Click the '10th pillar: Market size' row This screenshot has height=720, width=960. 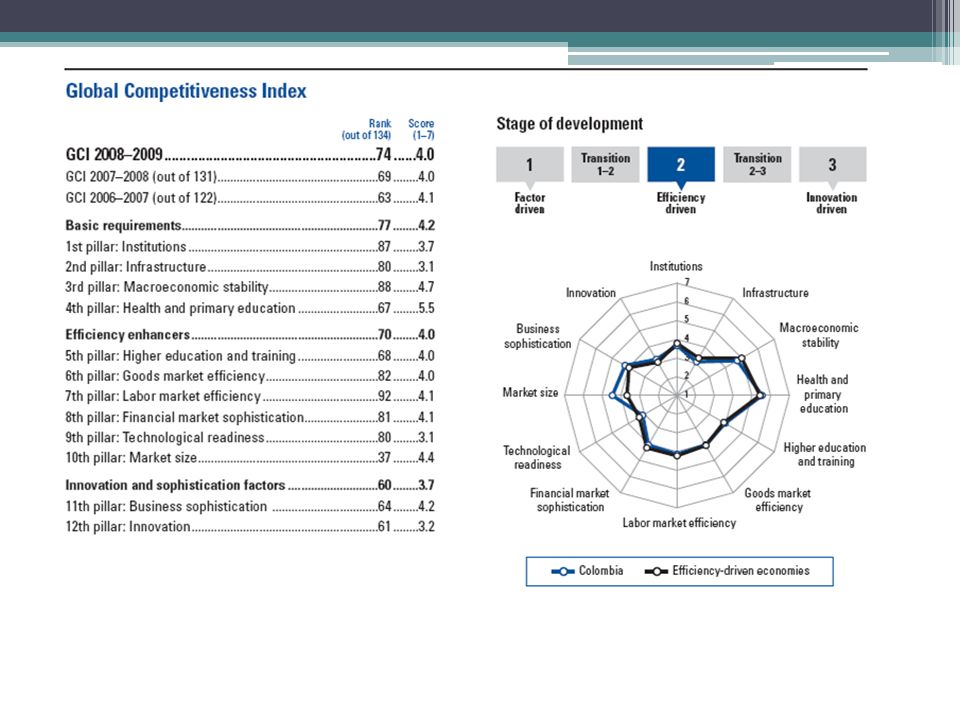pos(250,457)
